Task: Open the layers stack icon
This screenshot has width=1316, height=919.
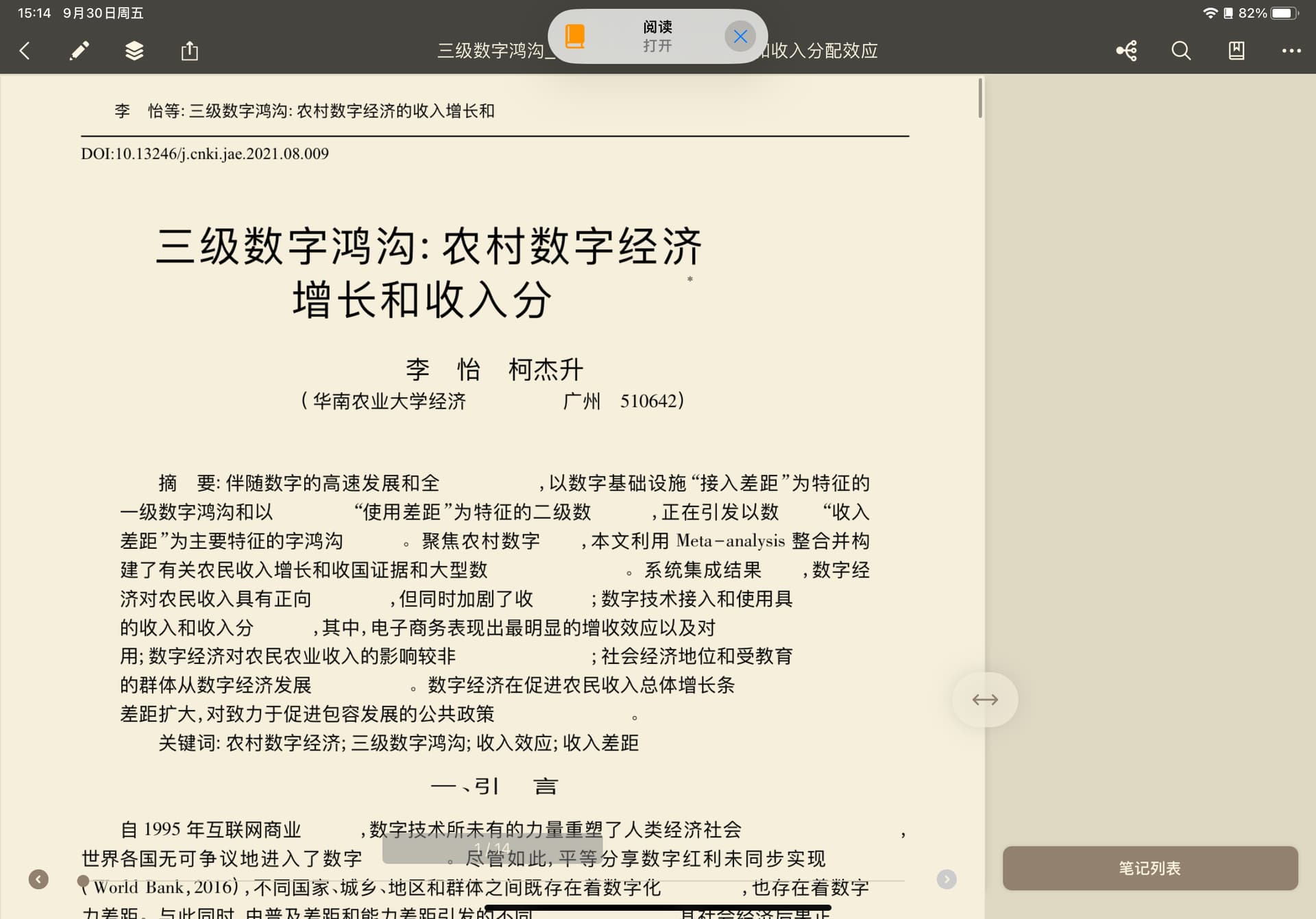Action: (134, 51)
